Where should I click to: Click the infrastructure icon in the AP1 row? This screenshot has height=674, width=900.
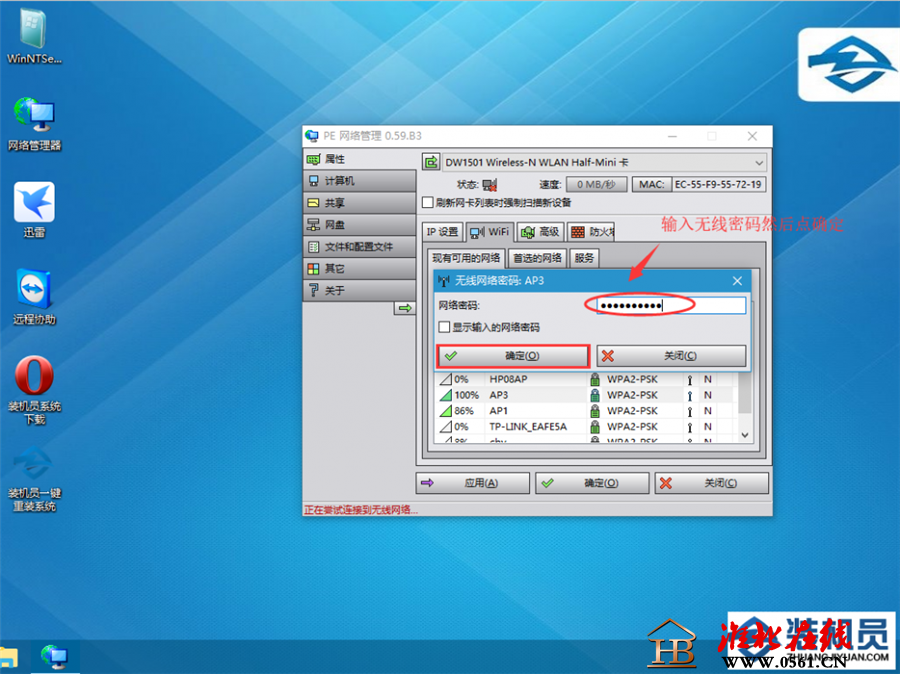690,411
